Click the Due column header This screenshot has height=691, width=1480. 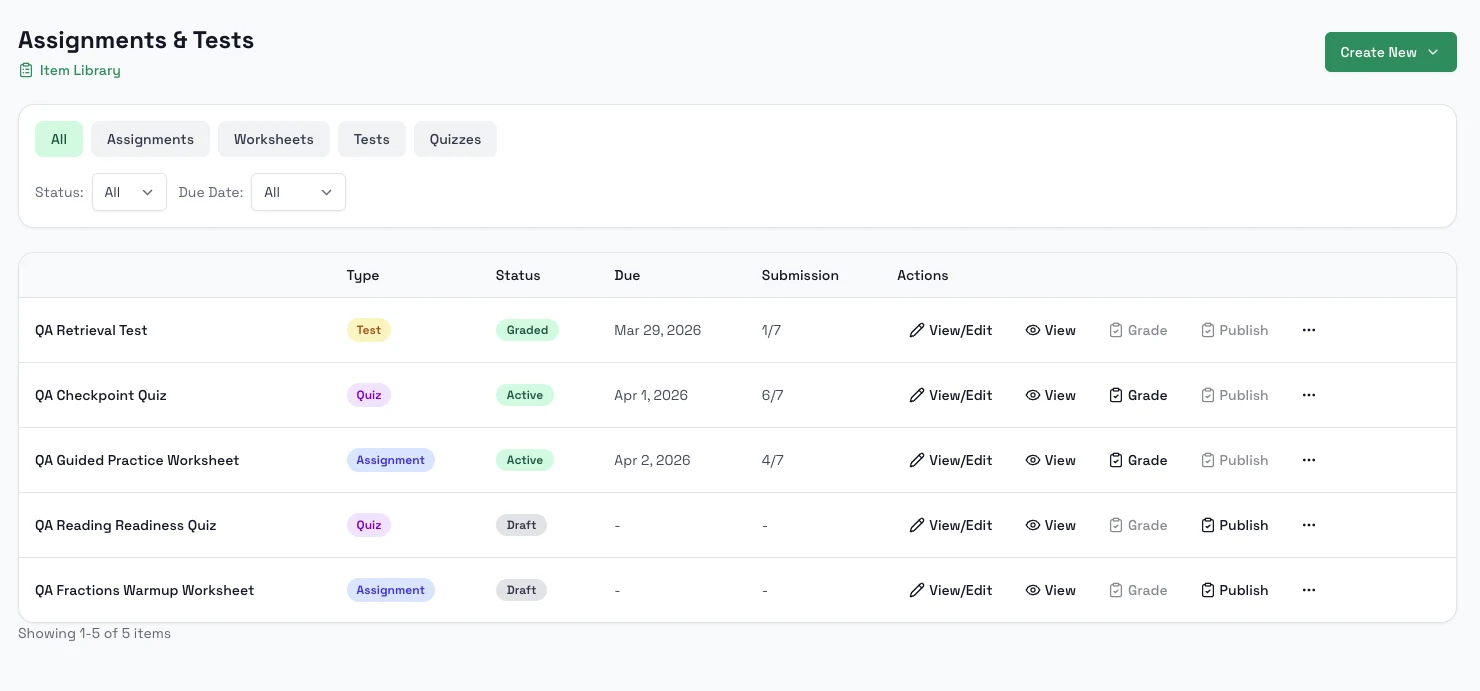[627, 275]
